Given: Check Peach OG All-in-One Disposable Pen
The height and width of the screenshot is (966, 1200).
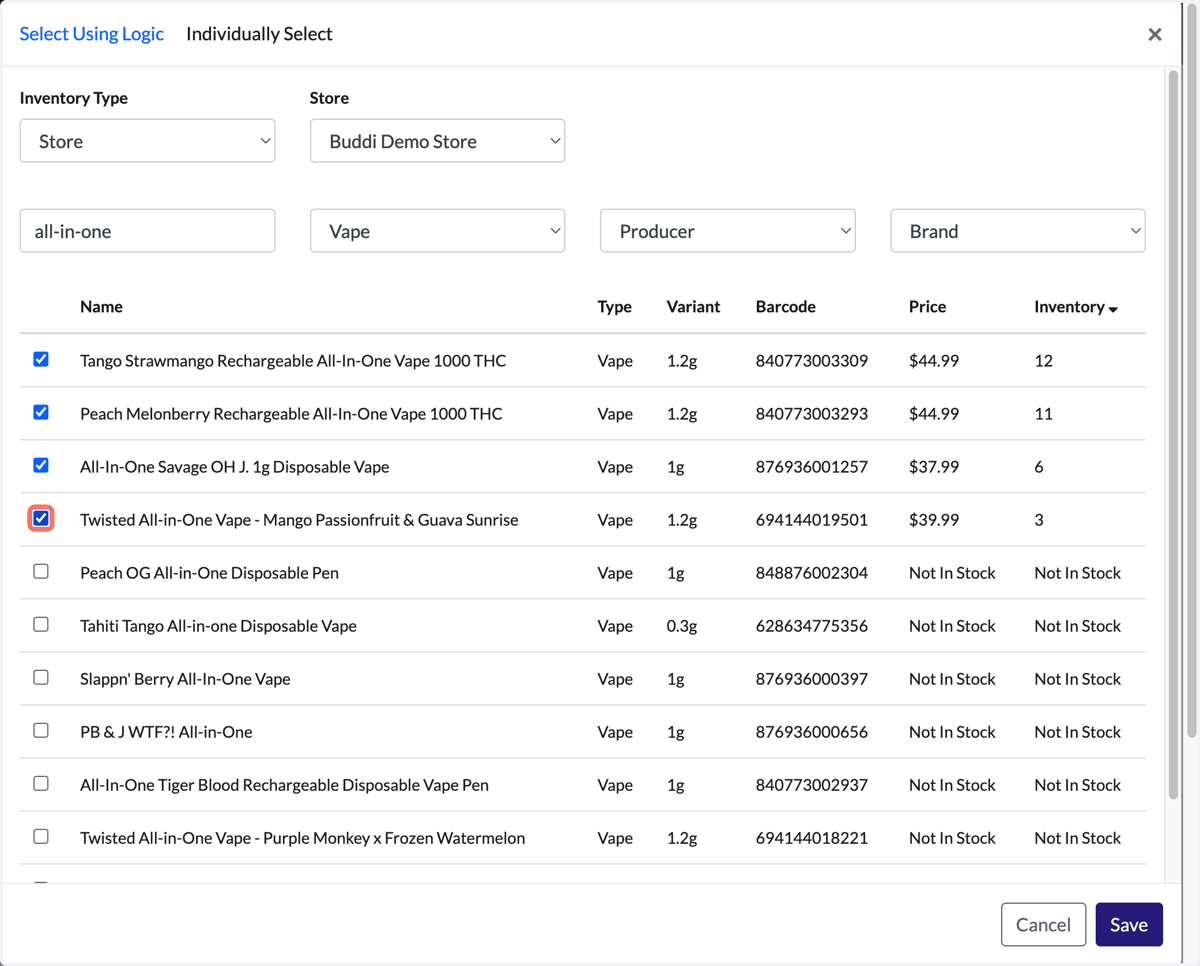Looking at the screenshot, I should 41,571.
